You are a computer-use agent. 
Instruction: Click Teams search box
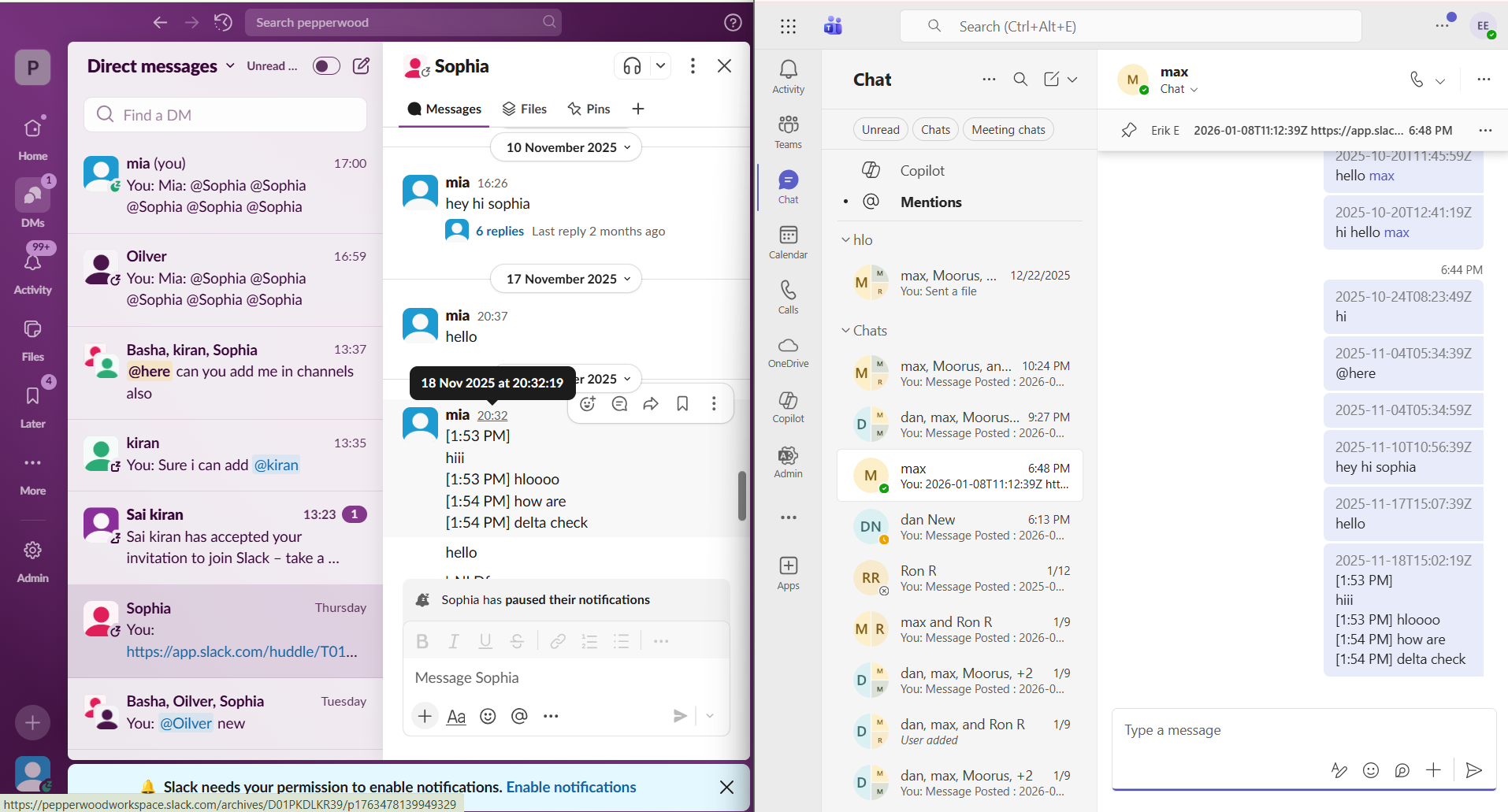1131,26
